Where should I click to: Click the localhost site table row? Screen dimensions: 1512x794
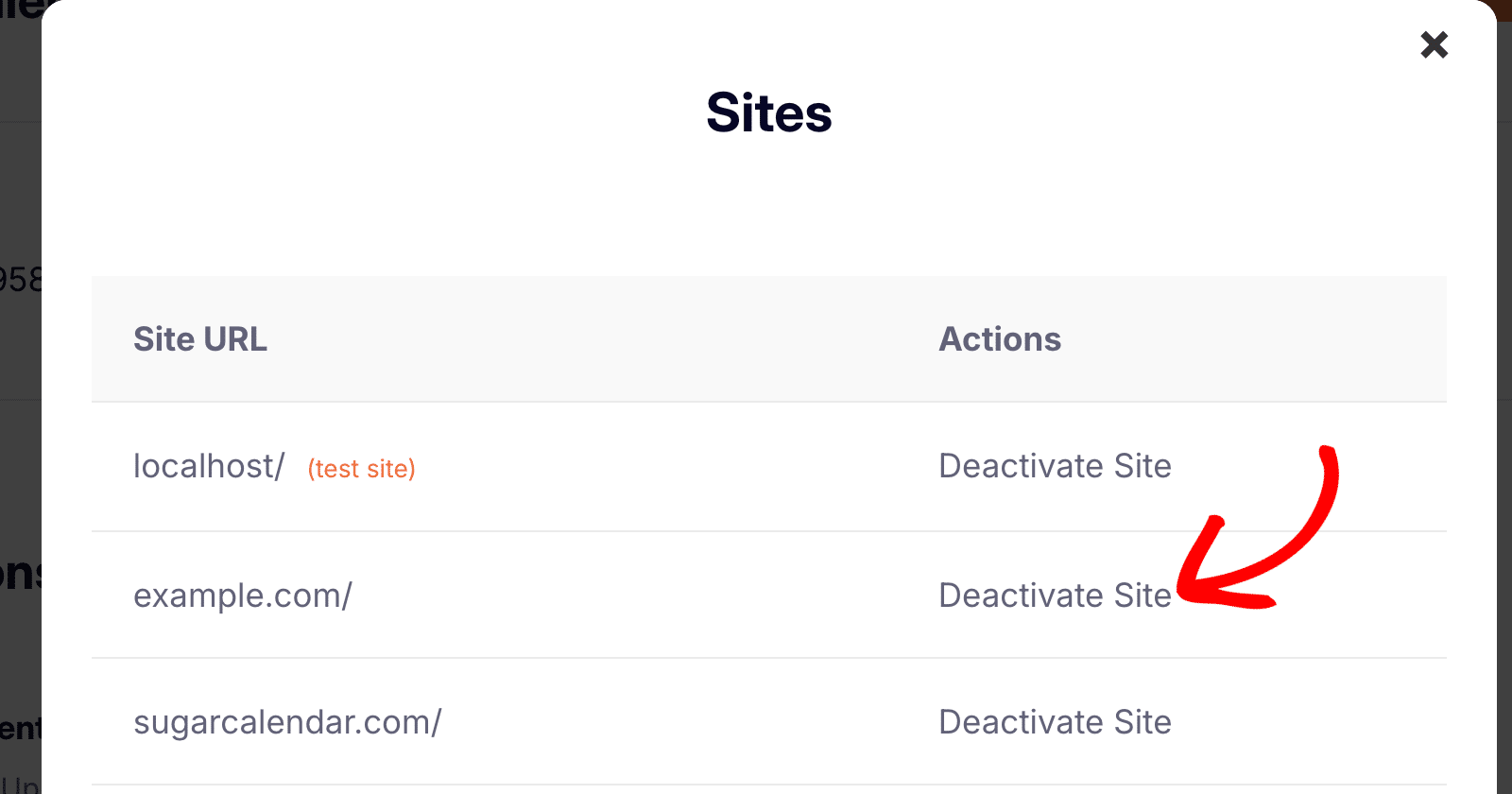661,466
